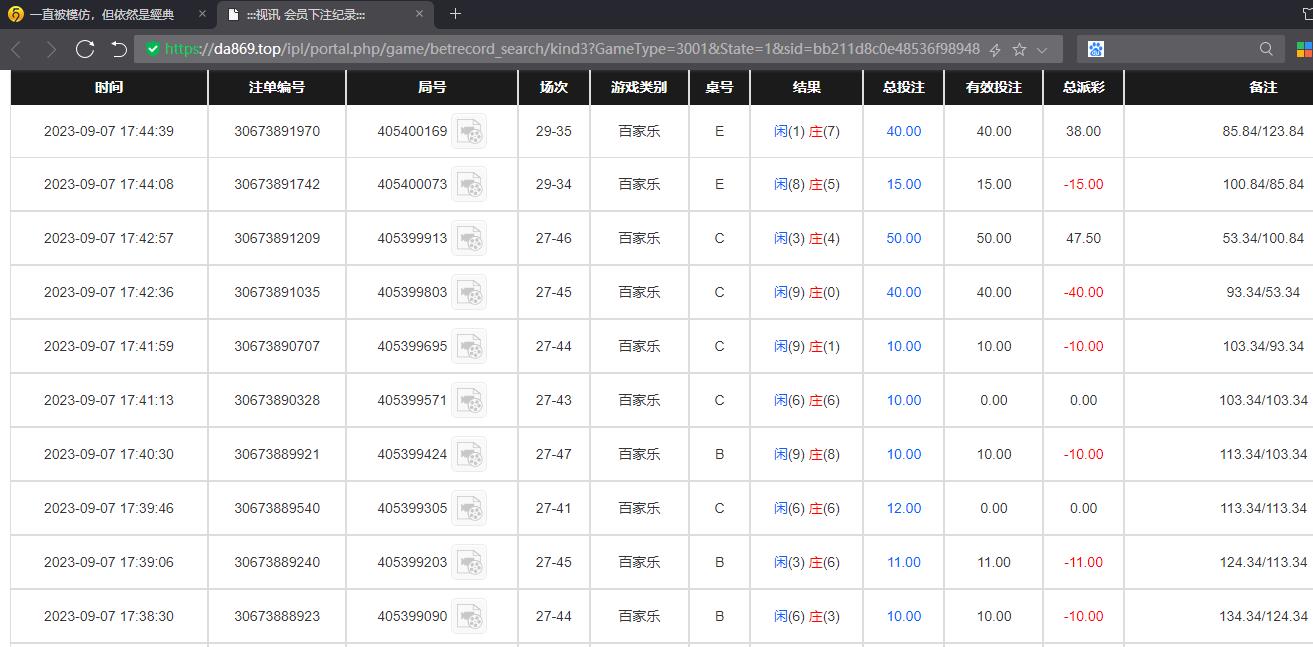Open blue bet amount 15.00 link
Viewport: 1313px width, 647px height.
[x=904, y=185]
